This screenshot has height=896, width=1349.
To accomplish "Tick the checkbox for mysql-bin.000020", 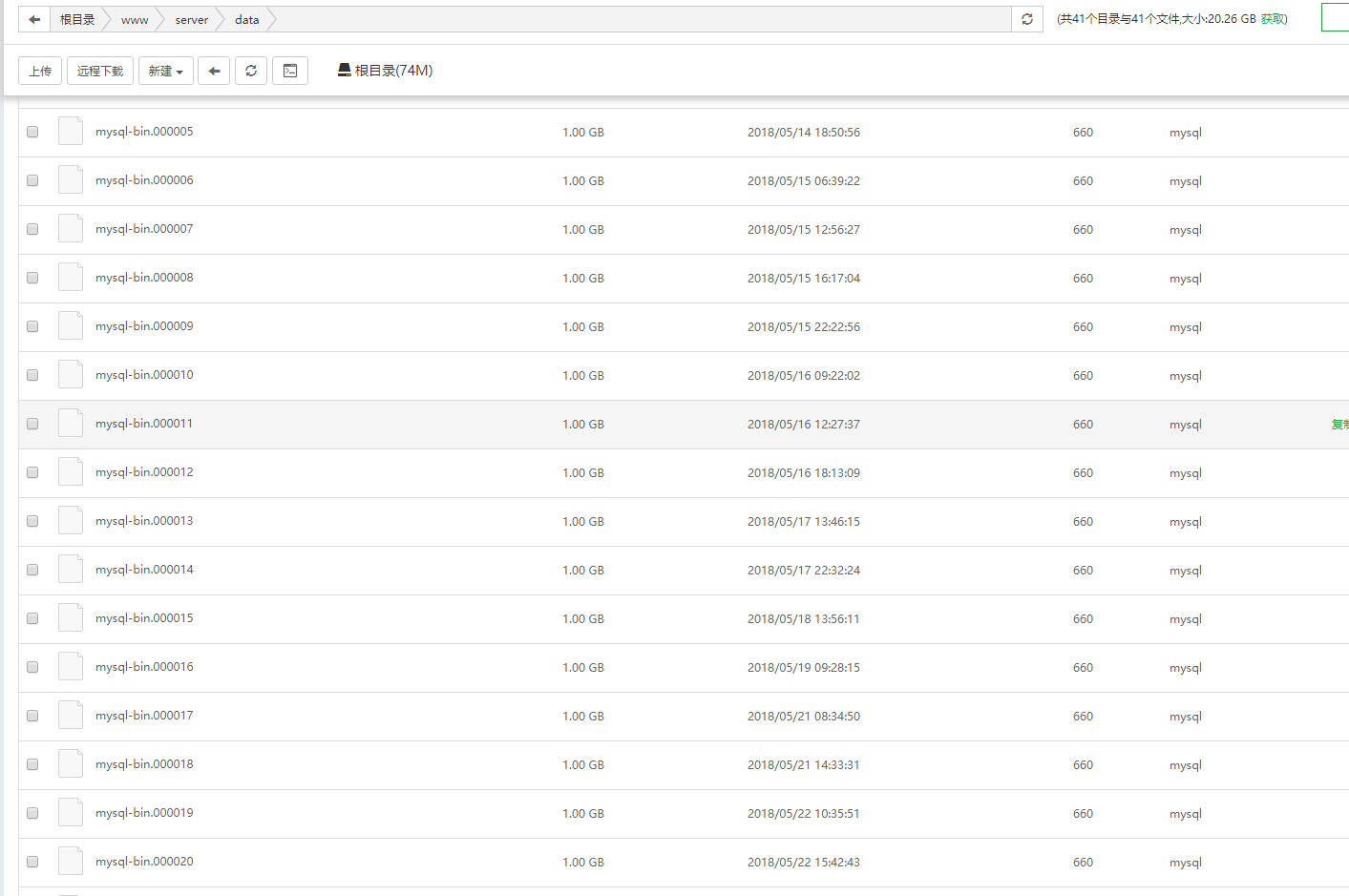I will tap(32, 862).
